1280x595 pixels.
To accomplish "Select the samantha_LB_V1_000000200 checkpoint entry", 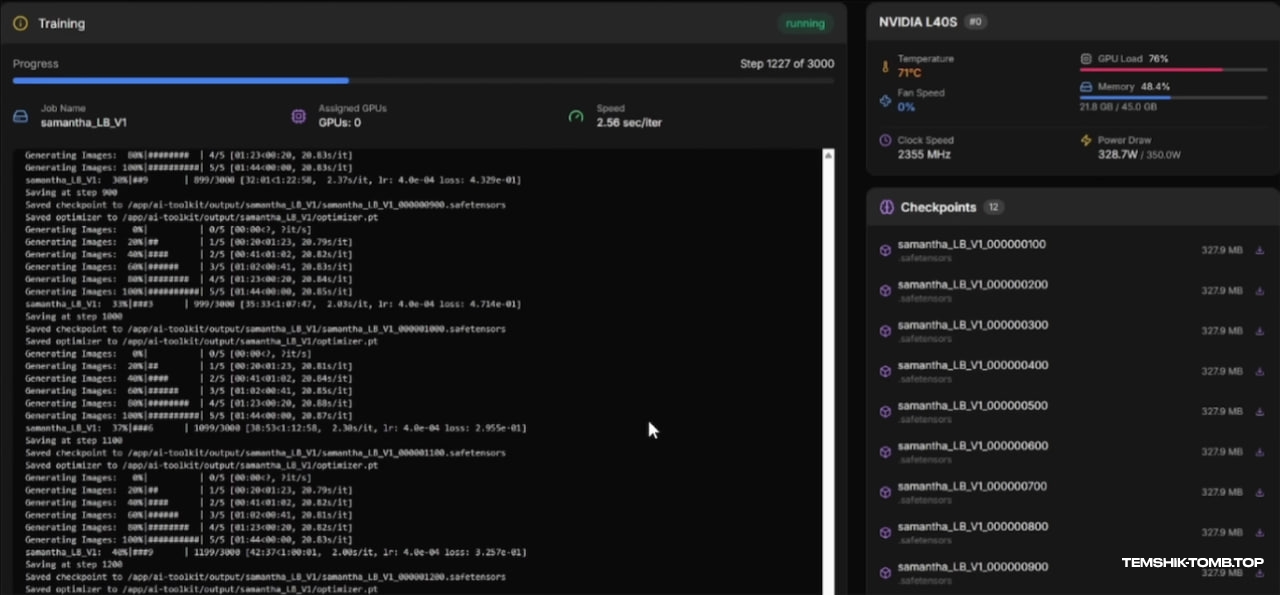I will pos(972,285).
